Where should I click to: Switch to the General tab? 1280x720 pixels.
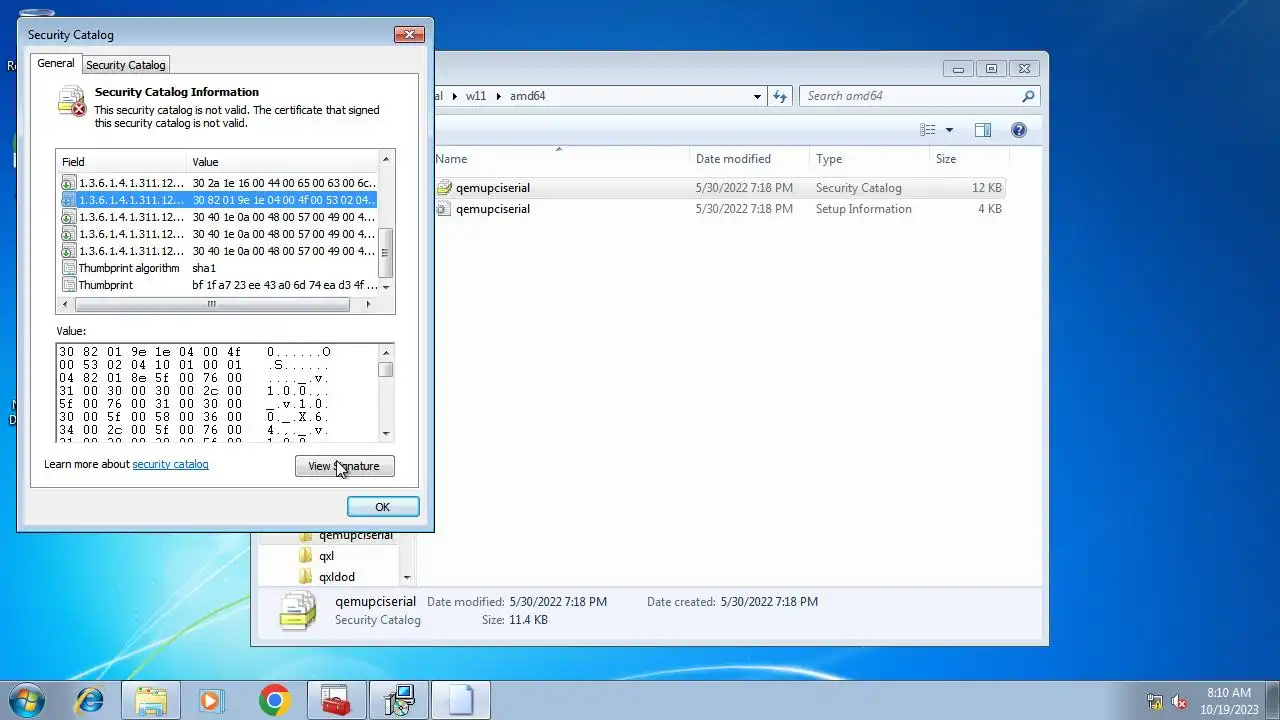coord(56,63)
